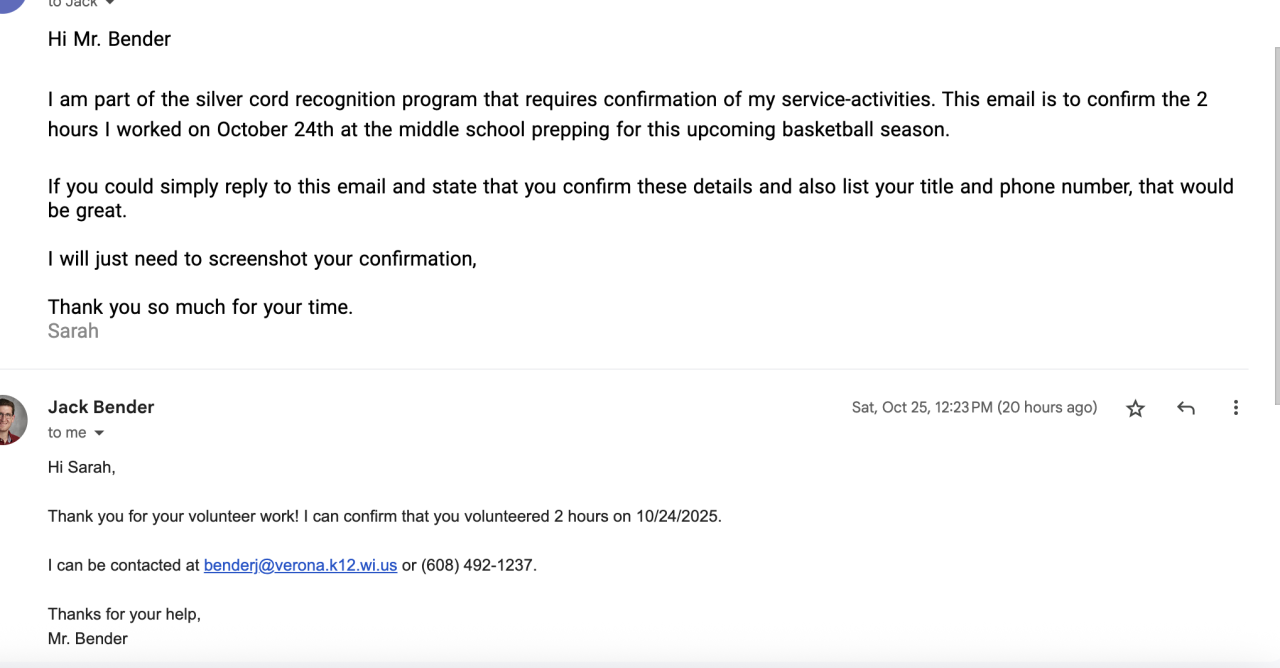
Task: Click the purple sender avatar at top
Action: pos(12,4)
